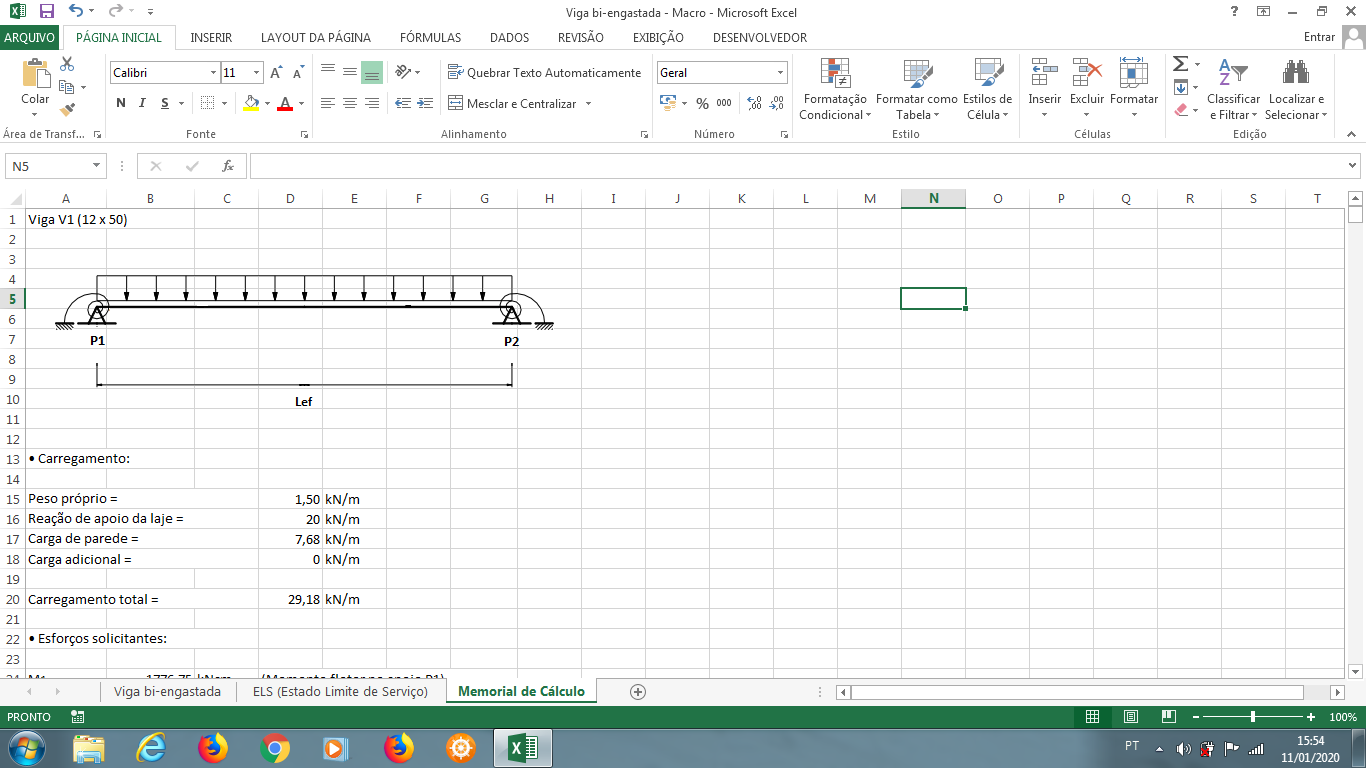Click Inserir cells button
1366x768 pixels.
point(1044,90)
